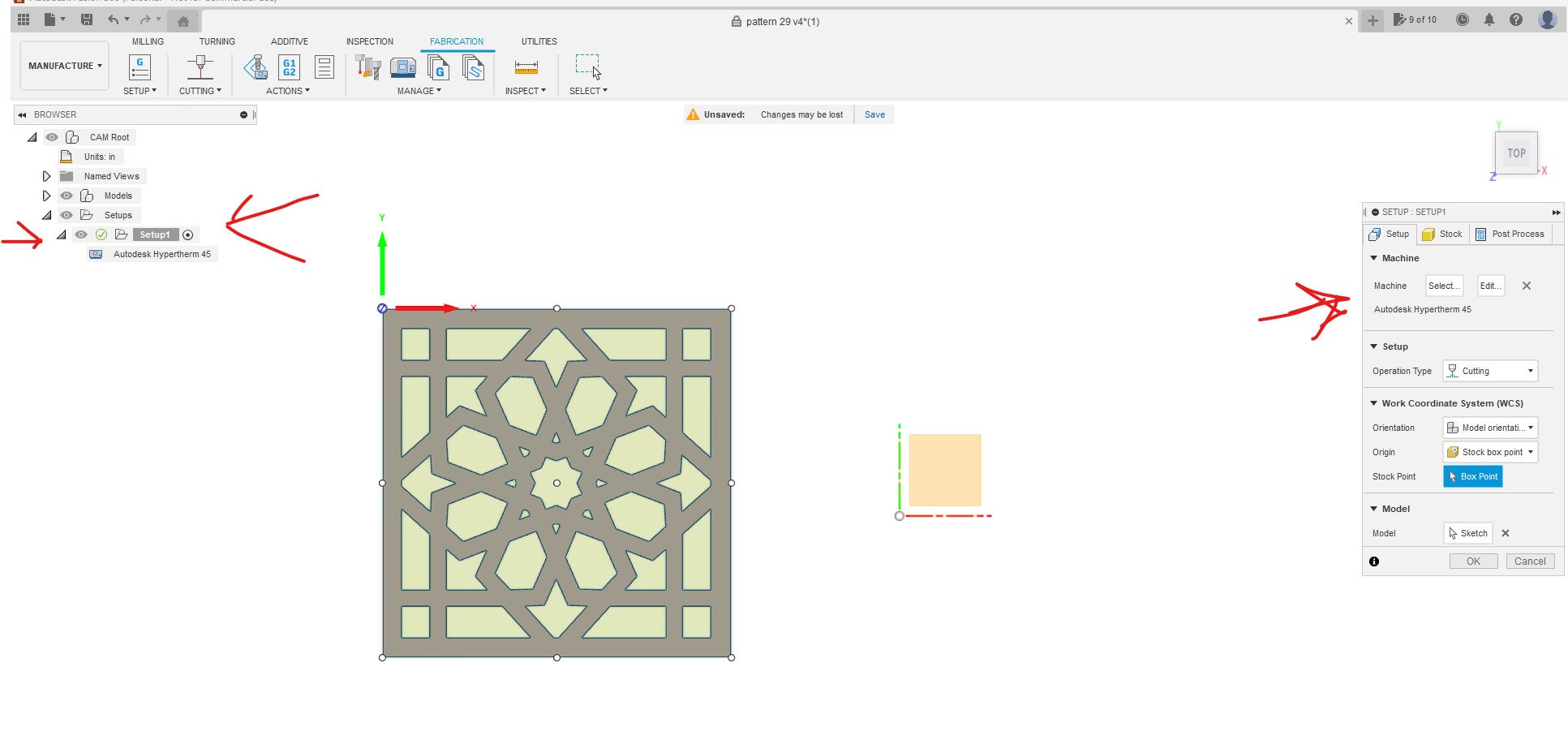Click the TOP face of the ViewCube

click(x=1516, y=153)
